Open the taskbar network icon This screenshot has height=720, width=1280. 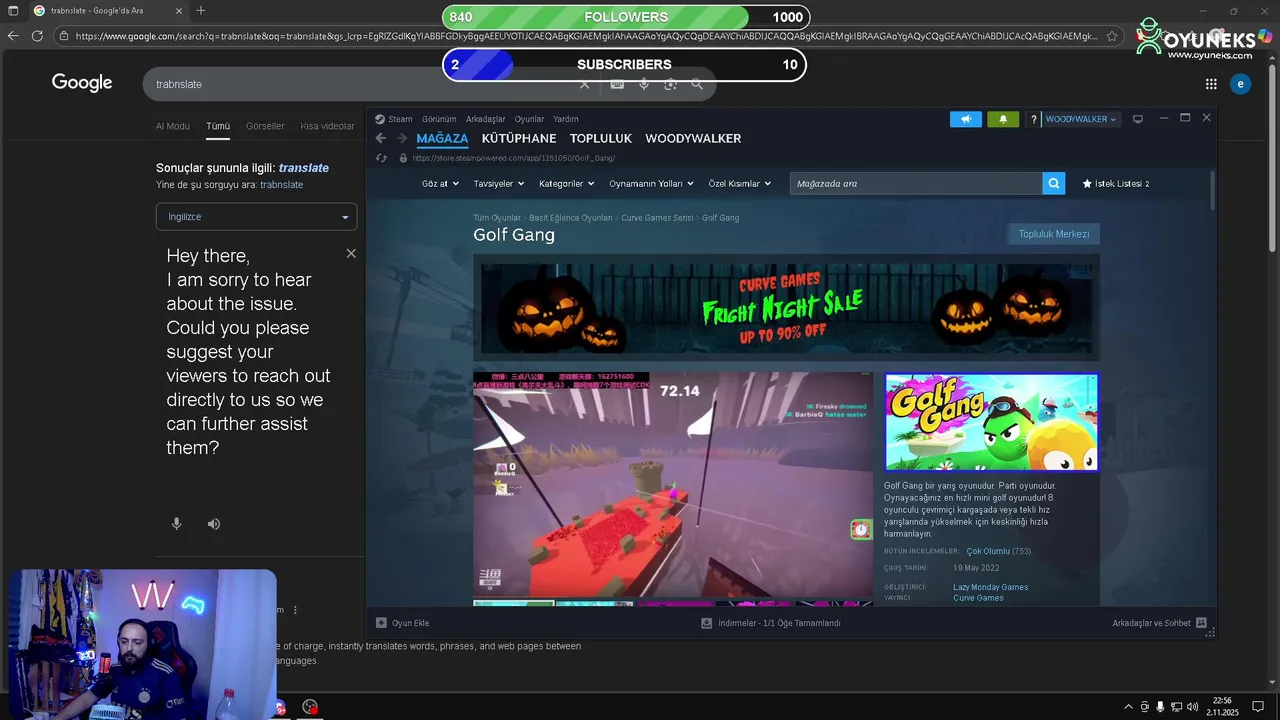point(1176,707)
